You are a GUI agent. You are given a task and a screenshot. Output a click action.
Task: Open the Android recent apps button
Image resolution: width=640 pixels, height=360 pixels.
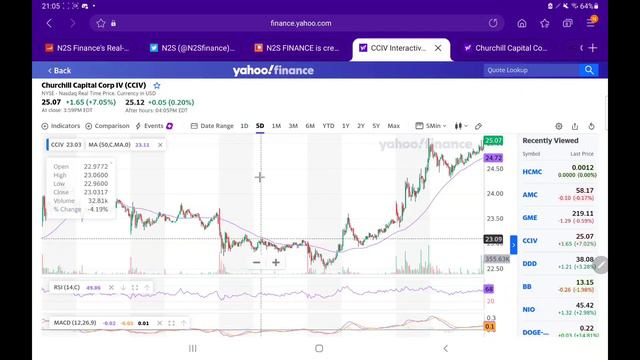point(193,348)
